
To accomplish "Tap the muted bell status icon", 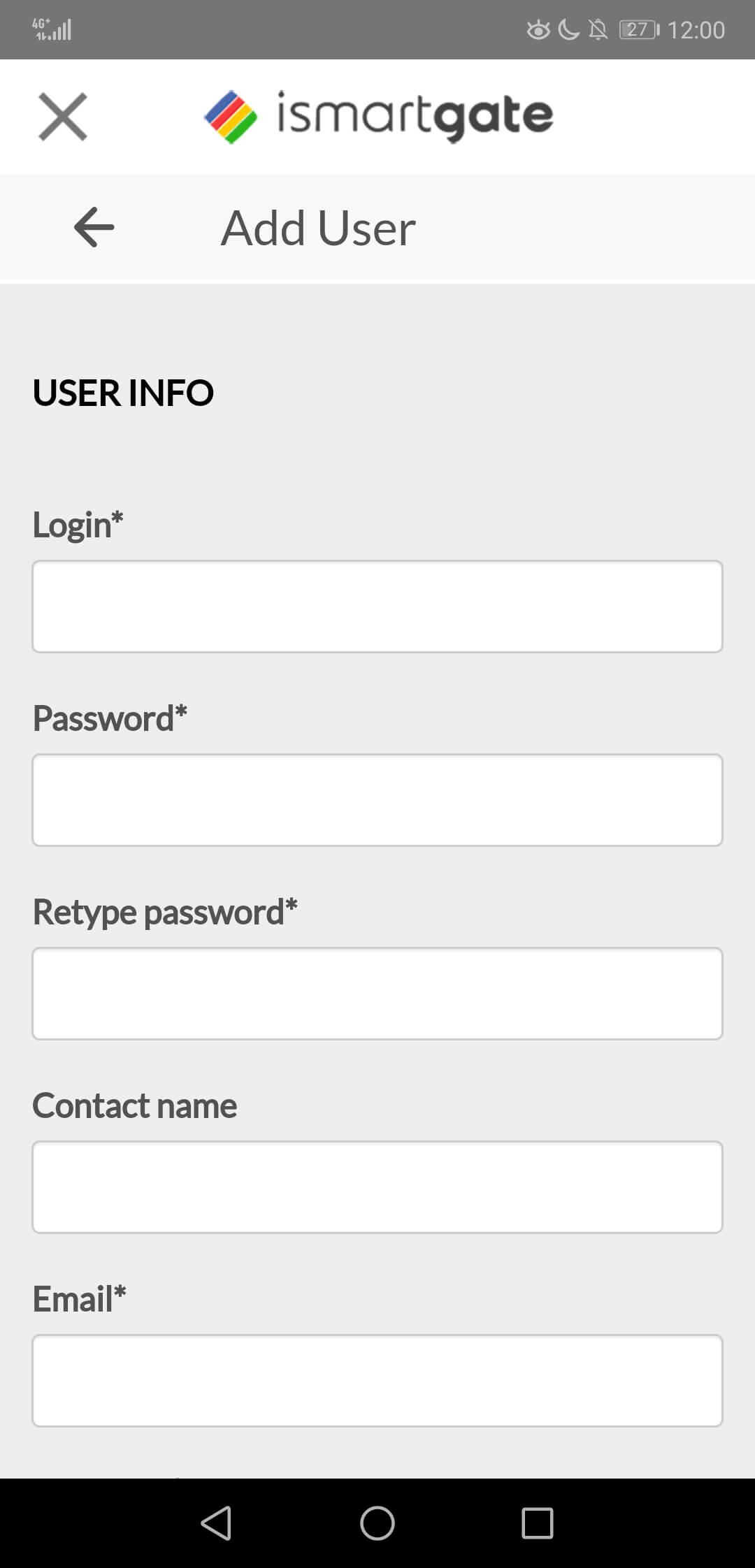I will [x=598, y=30].
